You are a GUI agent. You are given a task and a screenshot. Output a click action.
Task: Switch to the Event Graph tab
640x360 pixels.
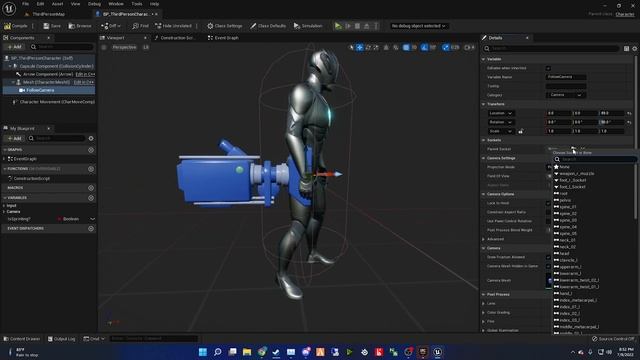(x=223, y=38)
